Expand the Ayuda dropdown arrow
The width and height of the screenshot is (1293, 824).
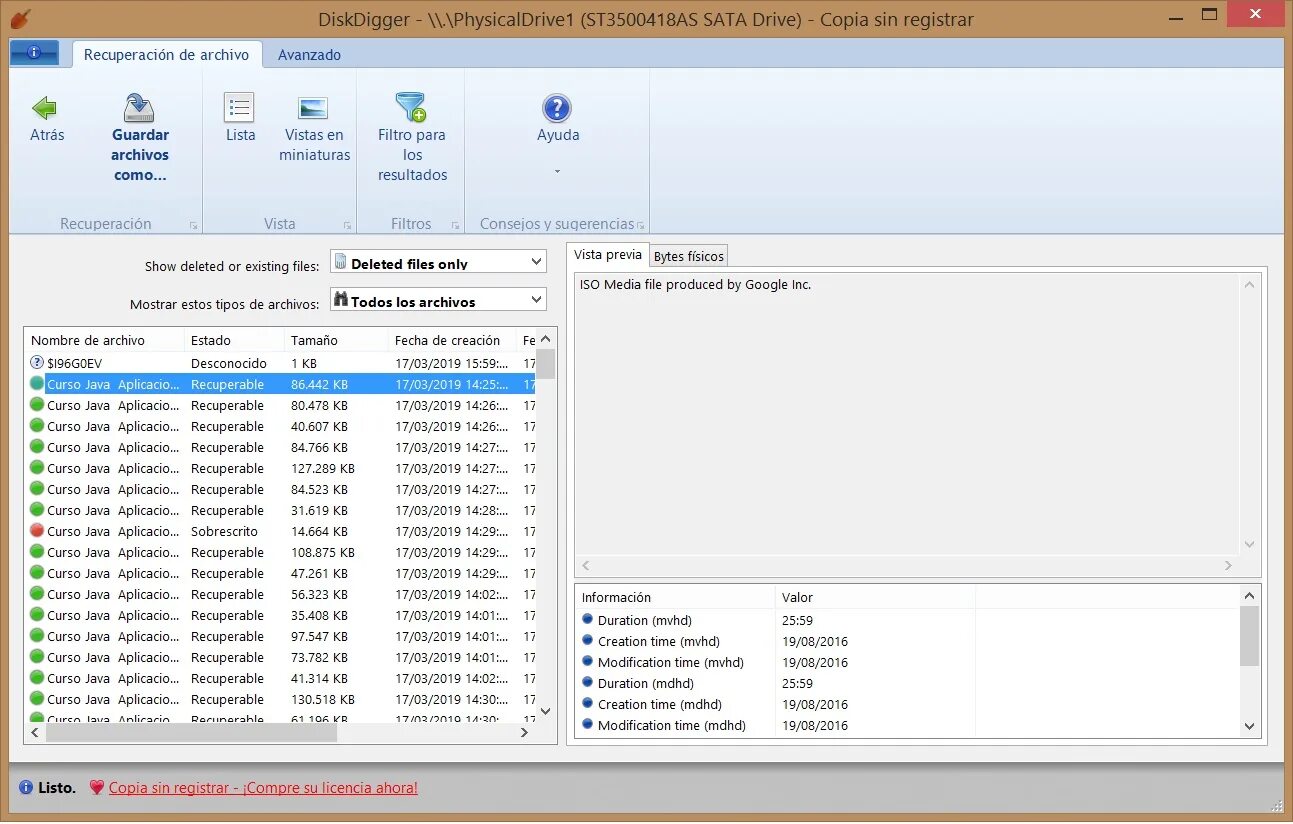pos(557,172)
